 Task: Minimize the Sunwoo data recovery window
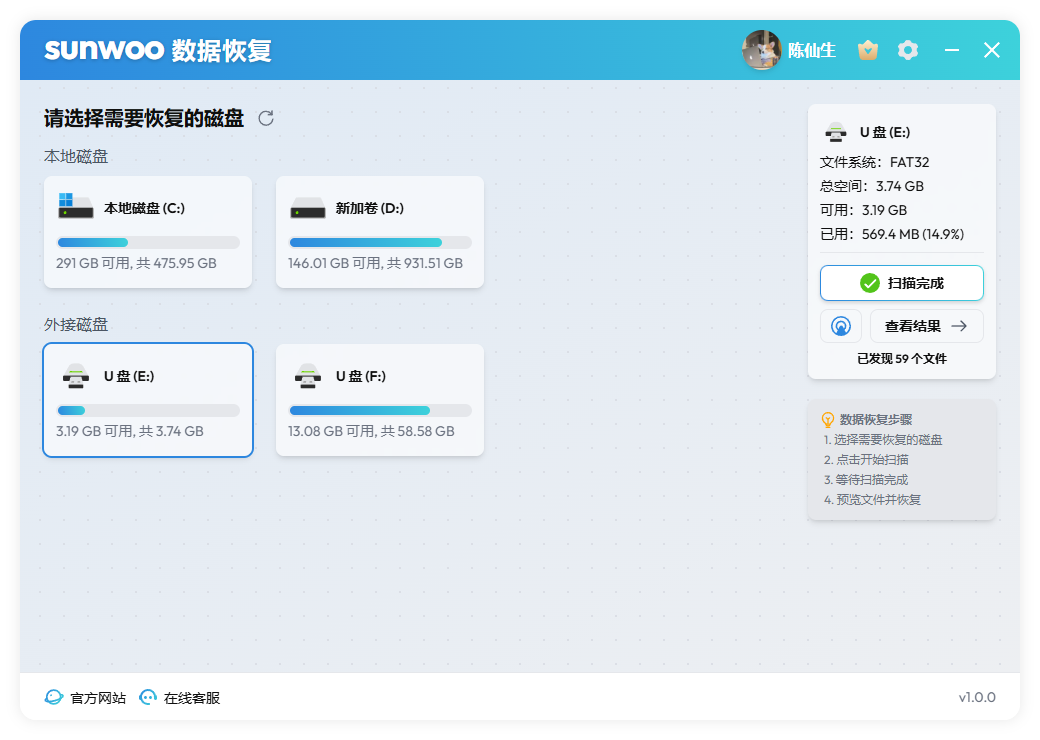pos(952,50)
